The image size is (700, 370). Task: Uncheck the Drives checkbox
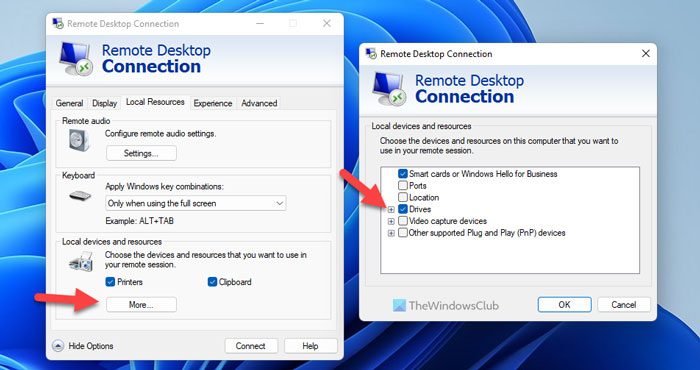click(x=403, y=209)
